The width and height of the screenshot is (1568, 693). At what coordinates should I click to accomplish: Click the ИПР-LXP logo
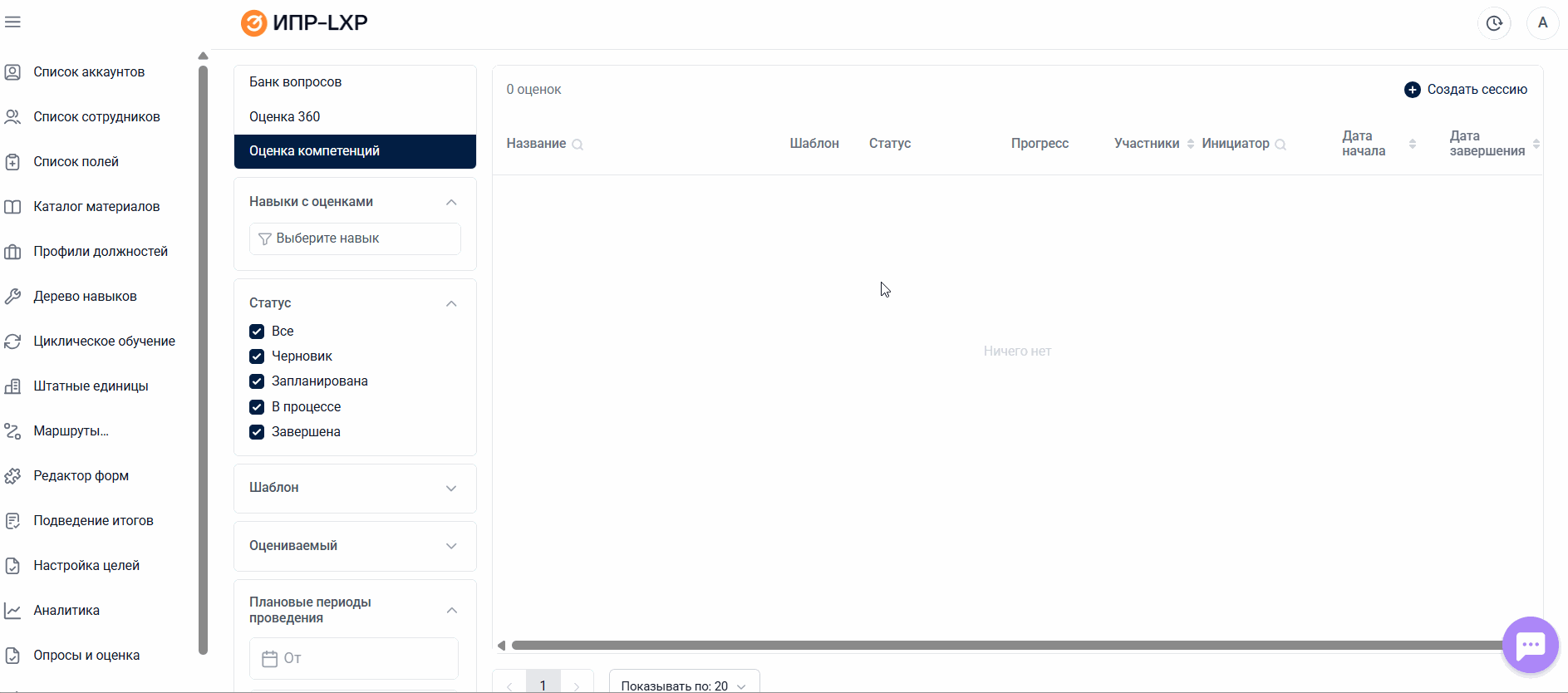point(304,23)
